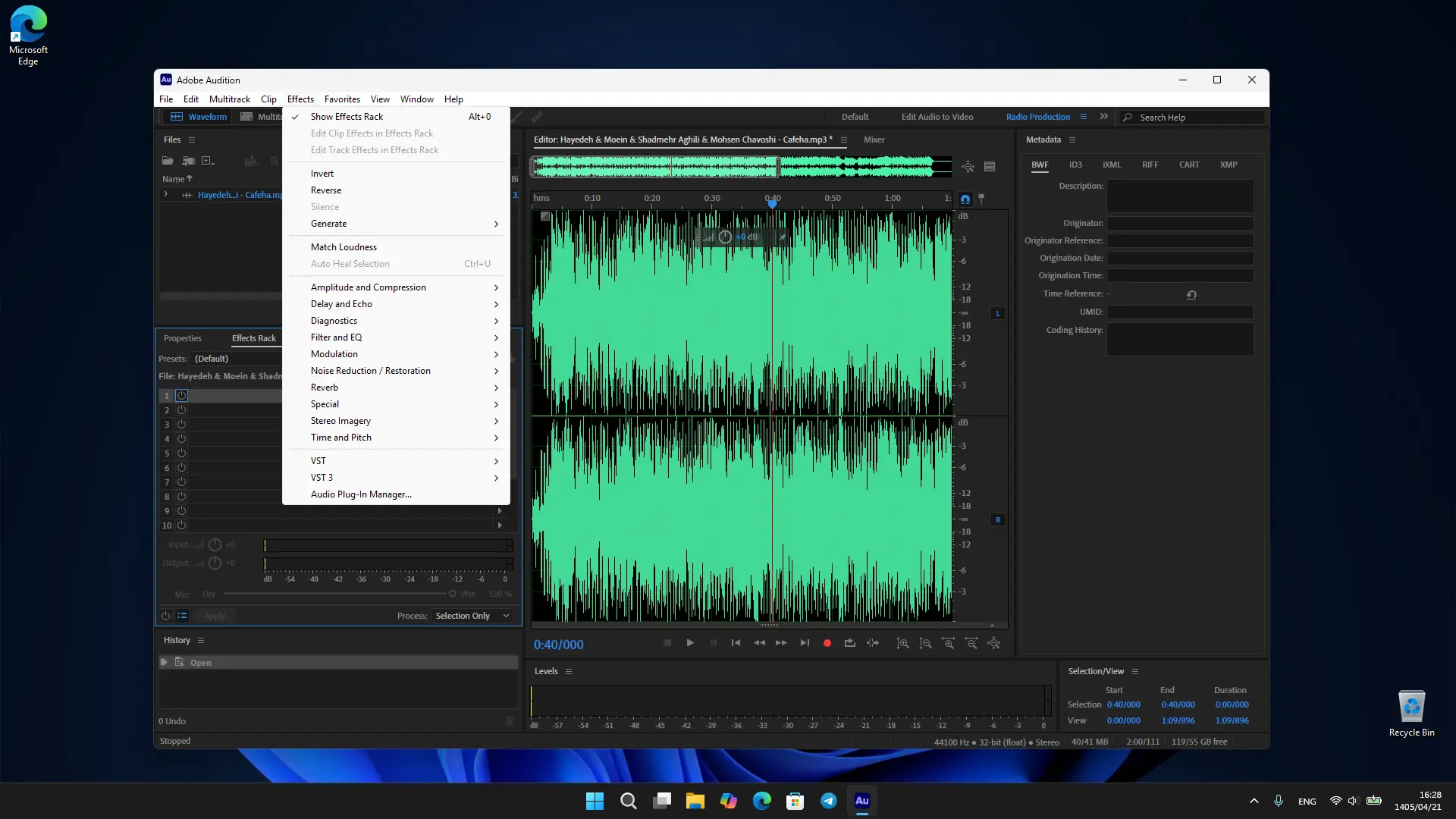Start playback with the Play button
Screen dimensions: 1456x819
(690, 643)
